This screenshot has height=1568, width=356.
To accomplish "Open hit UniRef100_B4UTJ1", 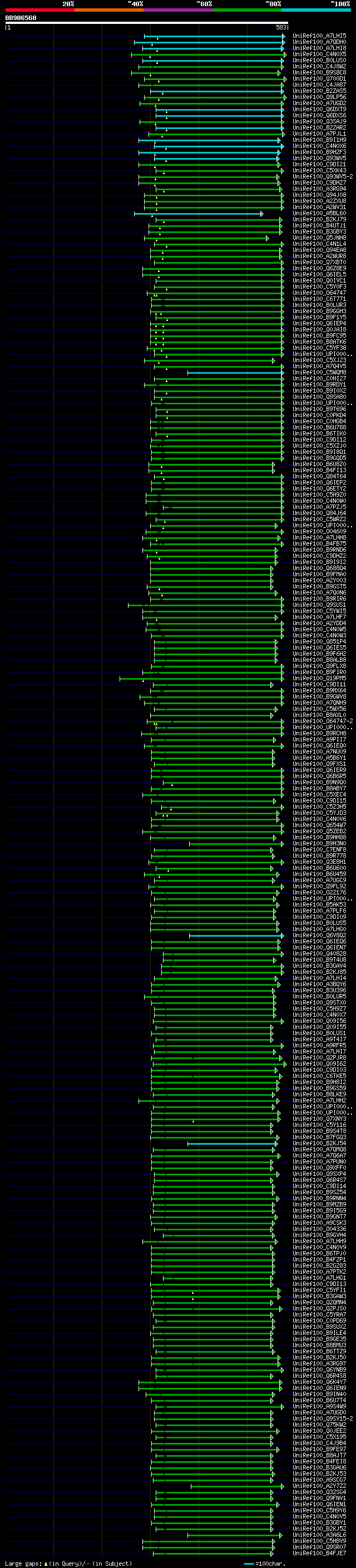I will 319,225.
